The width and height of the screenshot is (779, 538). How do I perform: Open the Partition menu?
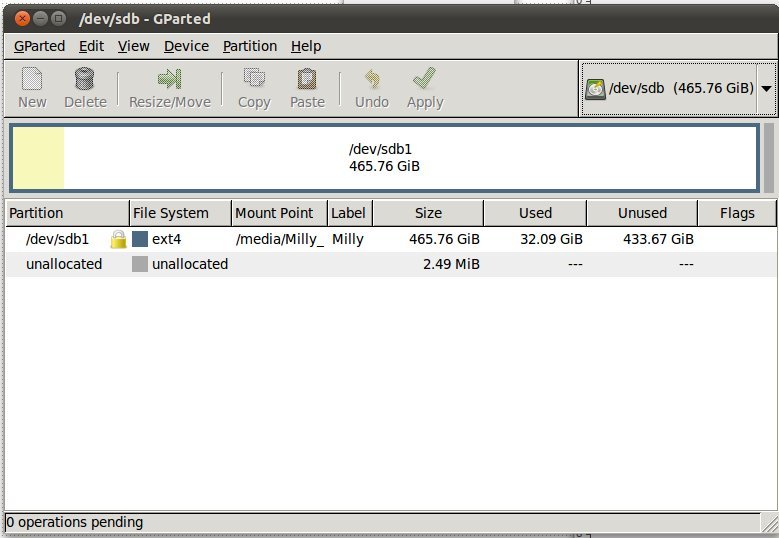point(250,46)
